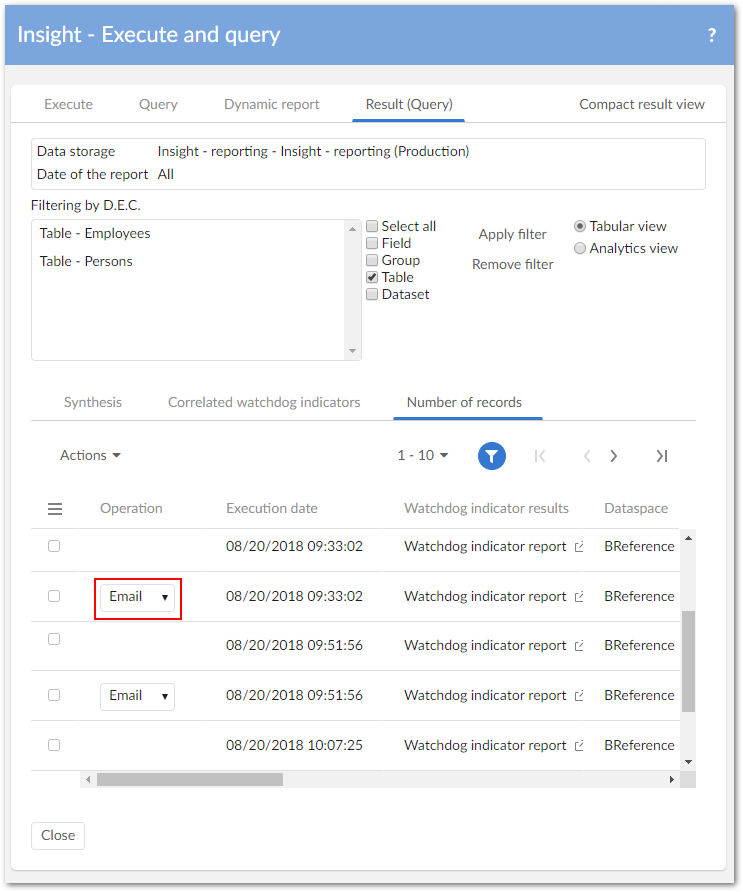The width and height of the screenshot is (743, 892).
Task: Expand the Actions dropdown menu
Action: tap(90, 455)
